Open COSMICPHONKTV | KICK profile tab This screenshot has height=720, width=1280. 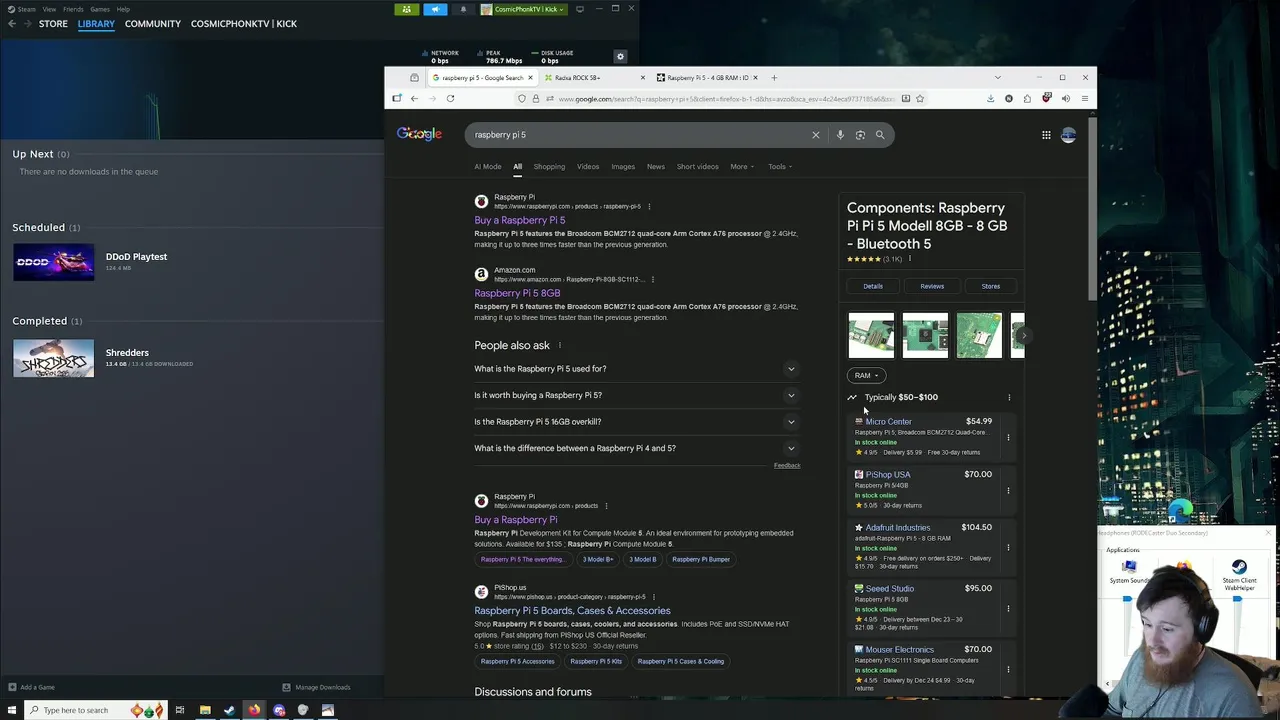[244, 24]
